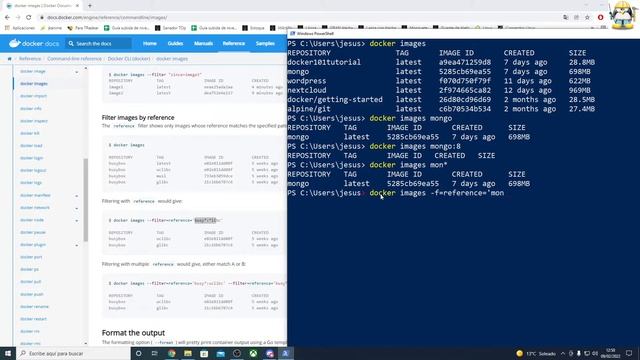
Task: Open a new browser tab
Action: pos(90,6)
